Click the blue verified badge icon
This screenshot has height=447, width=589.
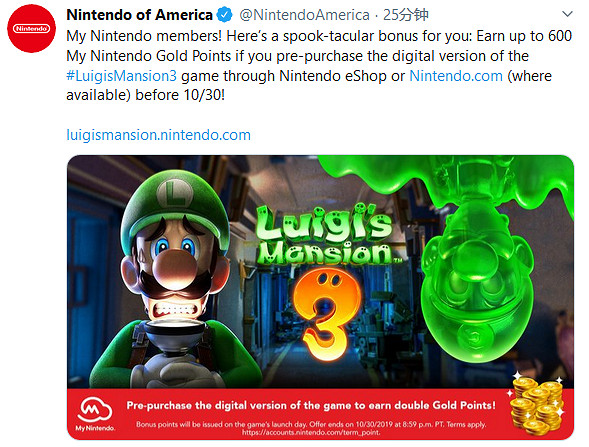coord(225,15)
